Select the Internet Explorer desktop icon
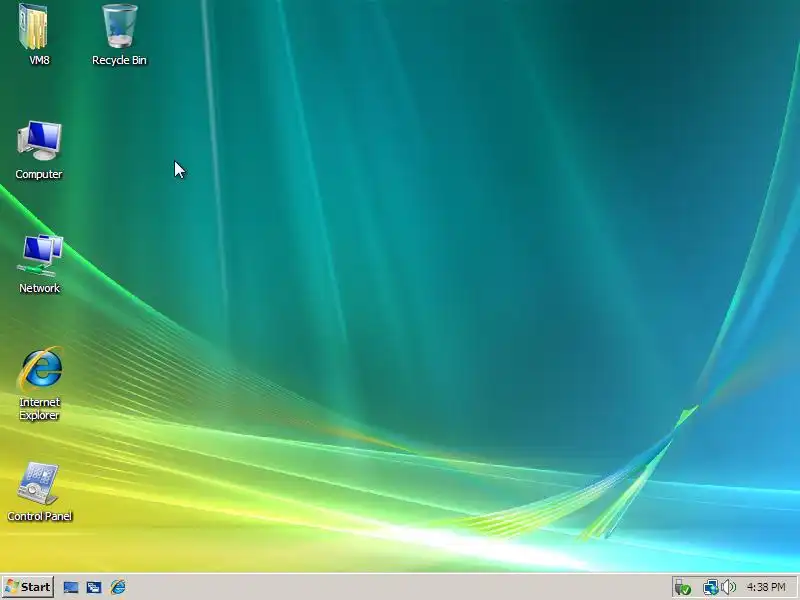The height and width of the screenshot is (600, 800). (x=40, y=369)
